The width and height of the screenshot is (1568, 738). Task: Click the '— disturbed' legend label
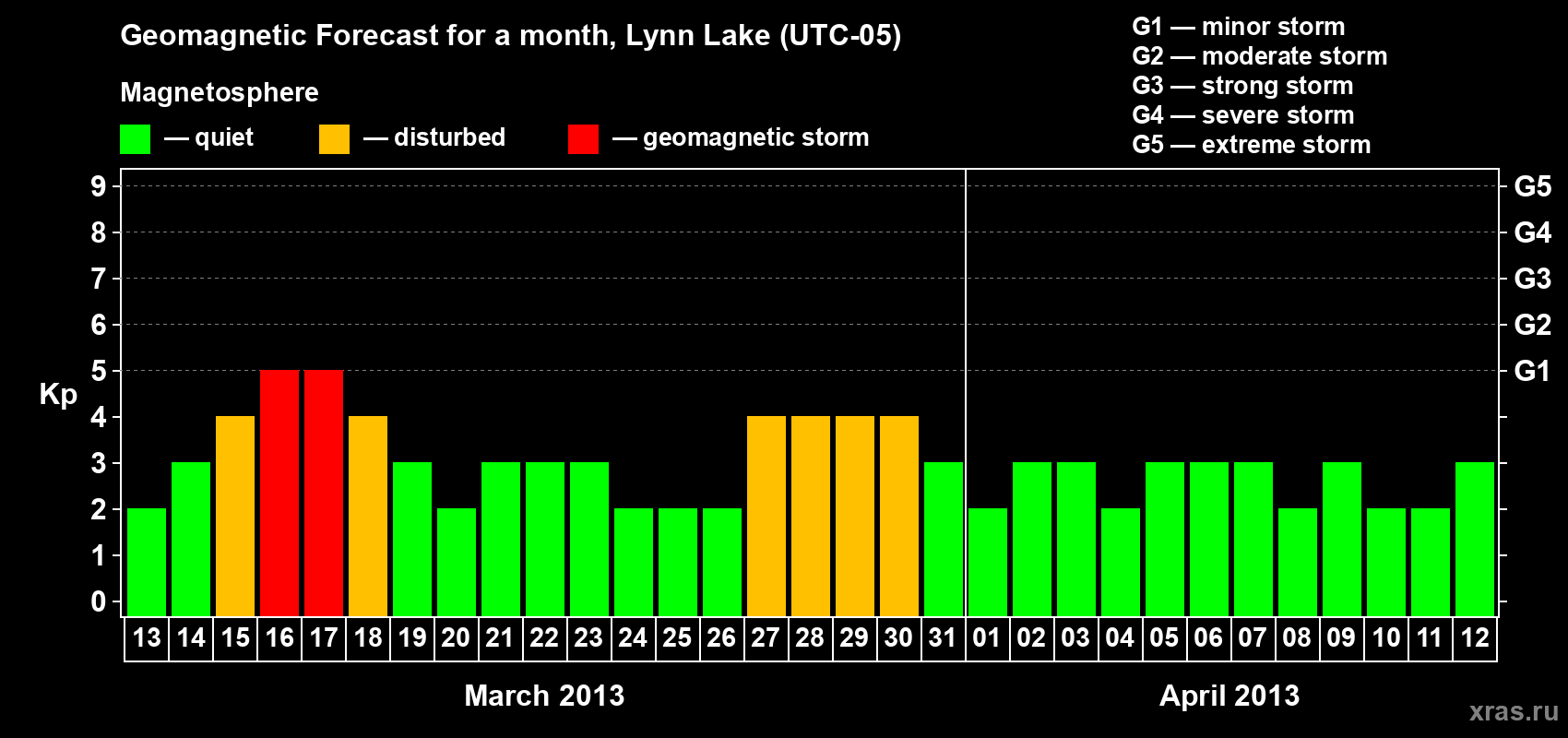(x=434, y=137)
